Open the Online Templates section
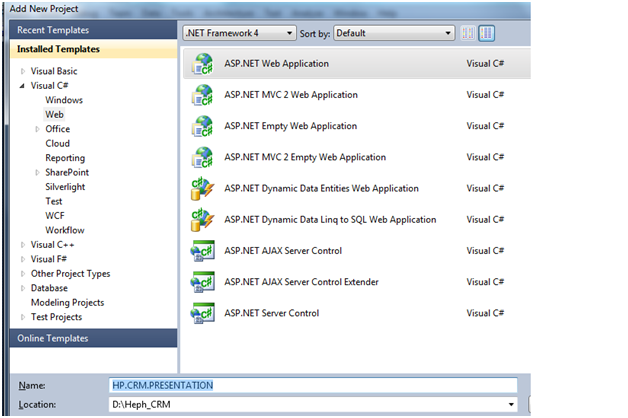Image resolution: width=628 pixels, height=418 pixels. (93, 338)
